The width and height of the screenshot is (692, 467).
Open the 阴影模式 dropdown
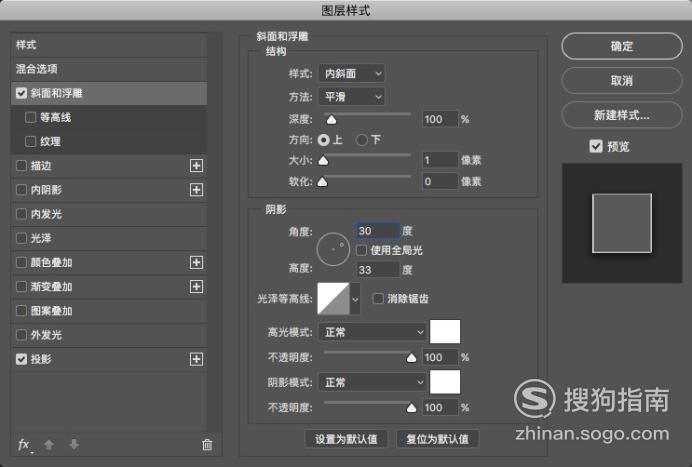[372, 382]
